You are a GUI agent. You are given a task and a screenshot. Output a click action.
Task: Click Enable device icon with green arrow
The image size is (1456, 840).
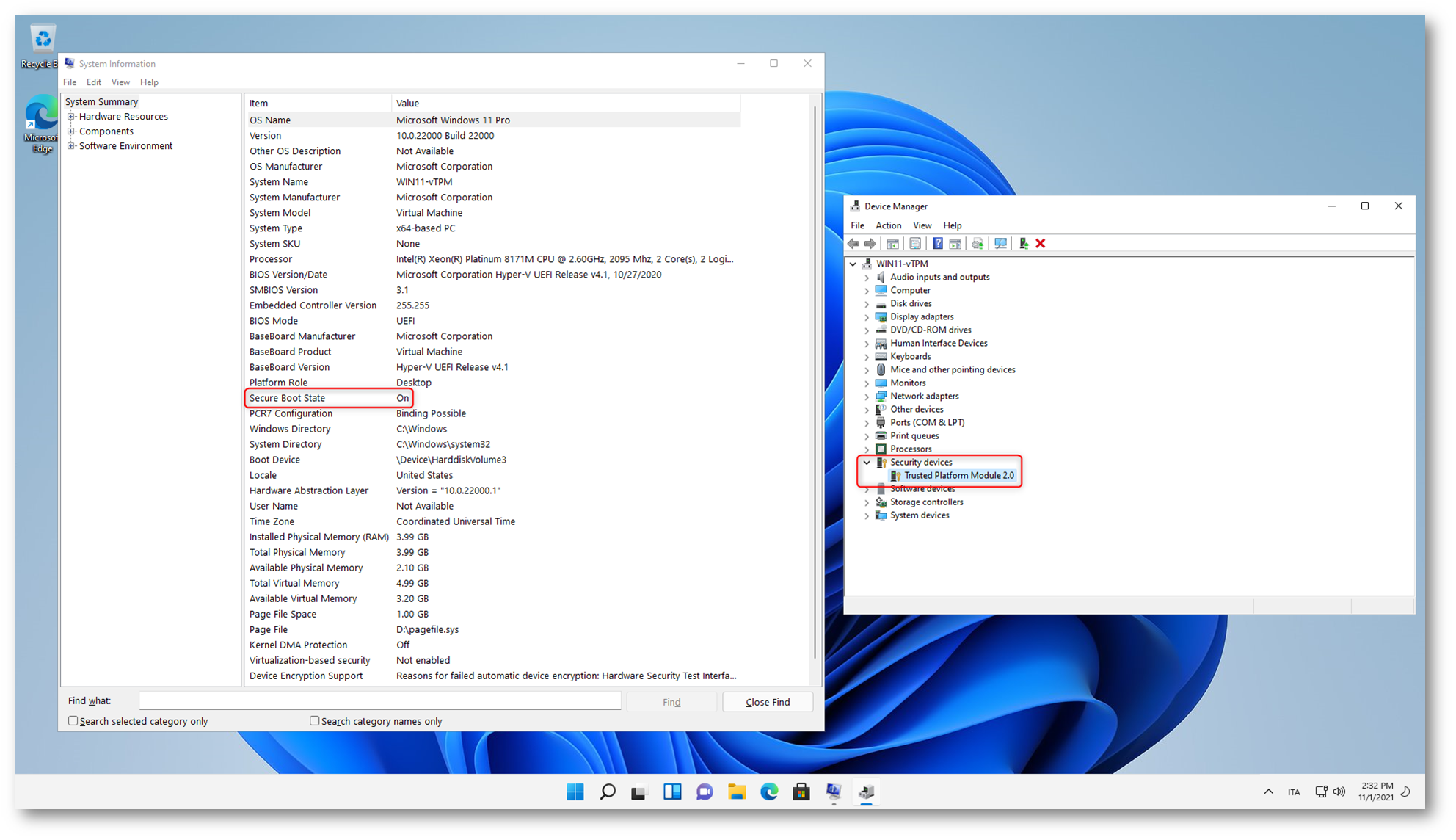tap(1024, 244)
